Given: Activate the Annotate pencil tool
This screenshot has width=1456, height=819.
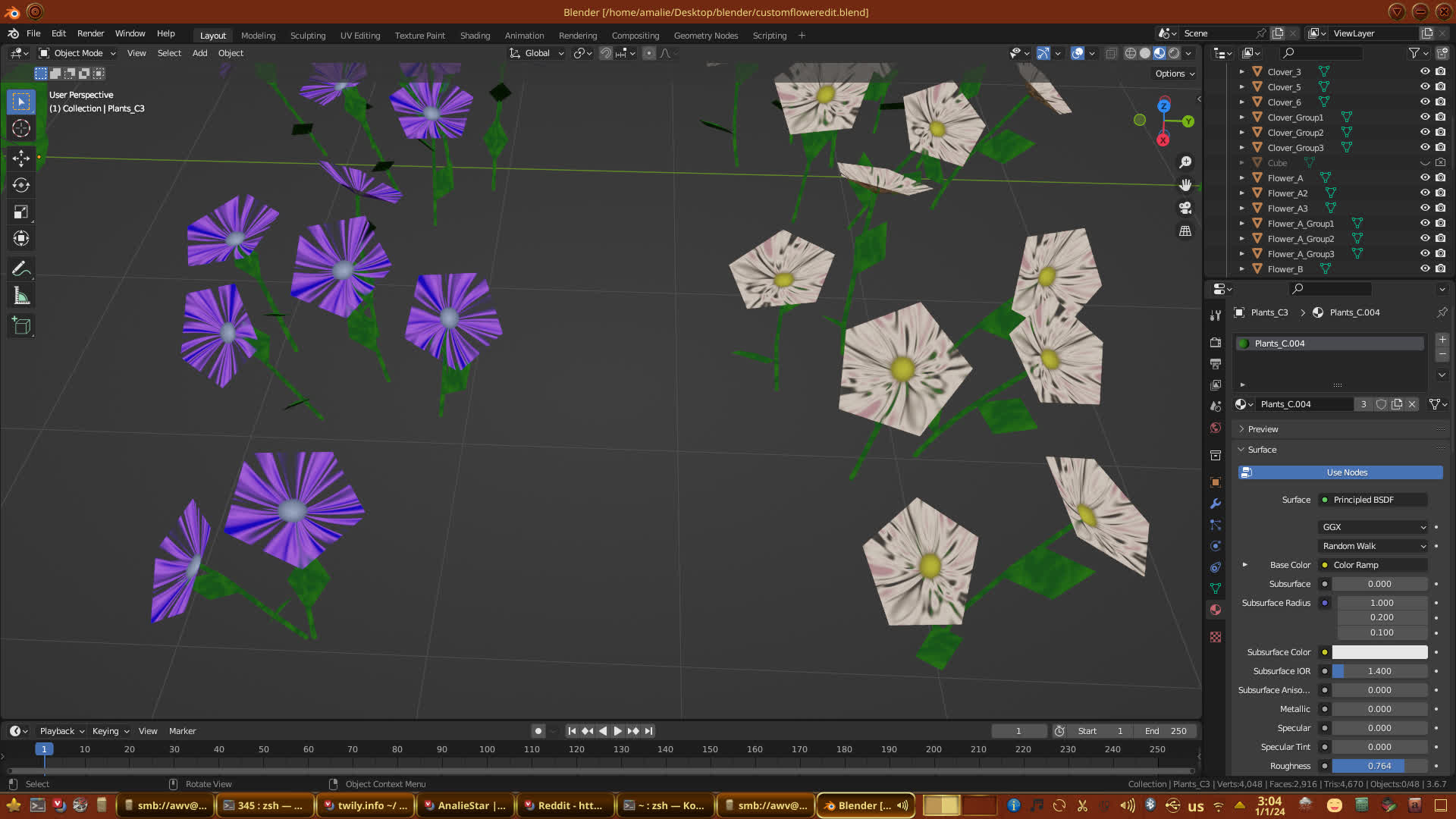Looking at the screenshot, I should pyautogui.click(x=21, y=268).
